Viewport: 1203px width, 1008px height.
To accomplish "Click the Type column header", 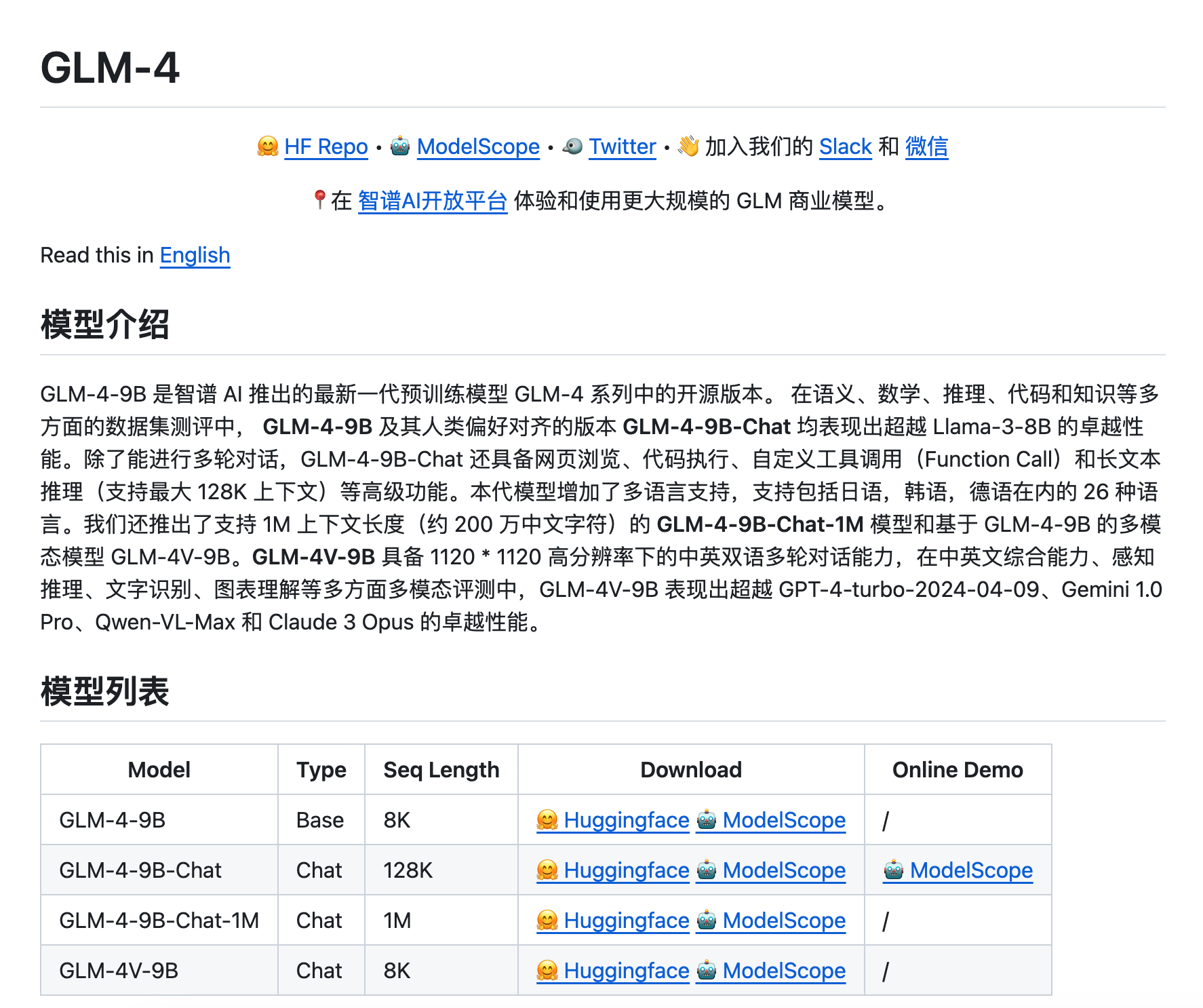I will pos(321,770).
